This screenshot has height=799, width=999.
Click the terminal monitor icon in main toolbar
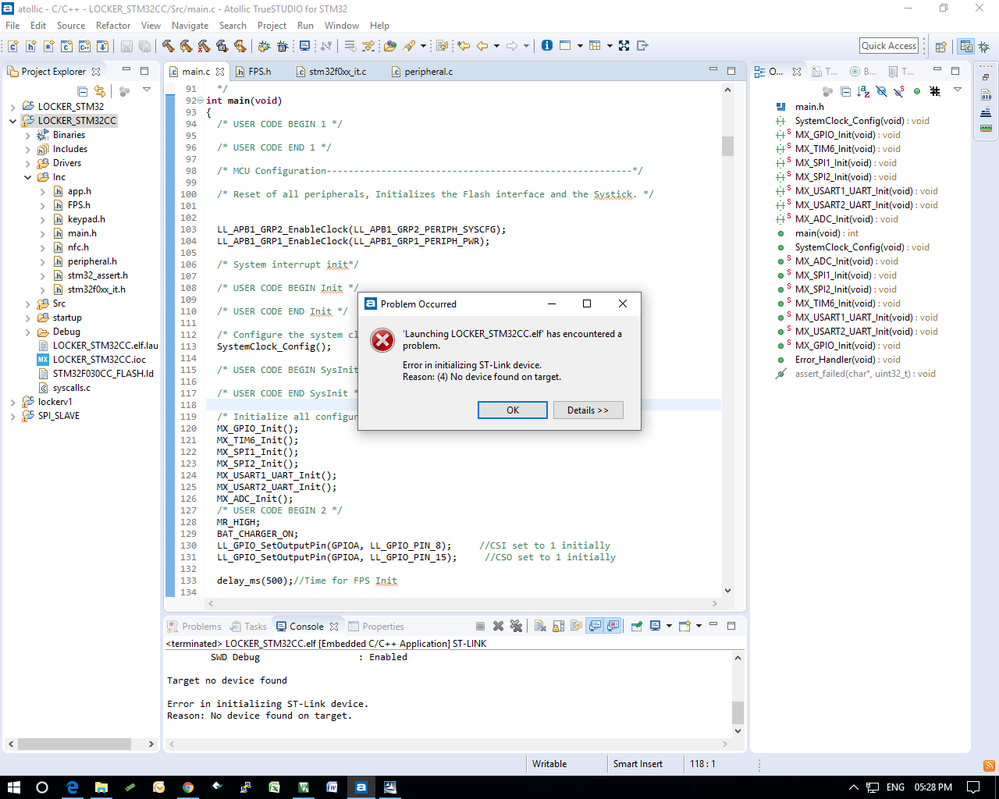pyautogui.click(x=305, y=46)
